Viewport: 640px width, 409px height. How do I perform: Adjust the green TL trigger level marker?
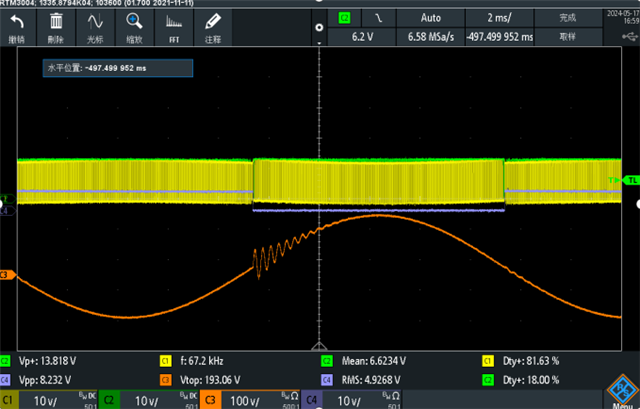[631, 180]
